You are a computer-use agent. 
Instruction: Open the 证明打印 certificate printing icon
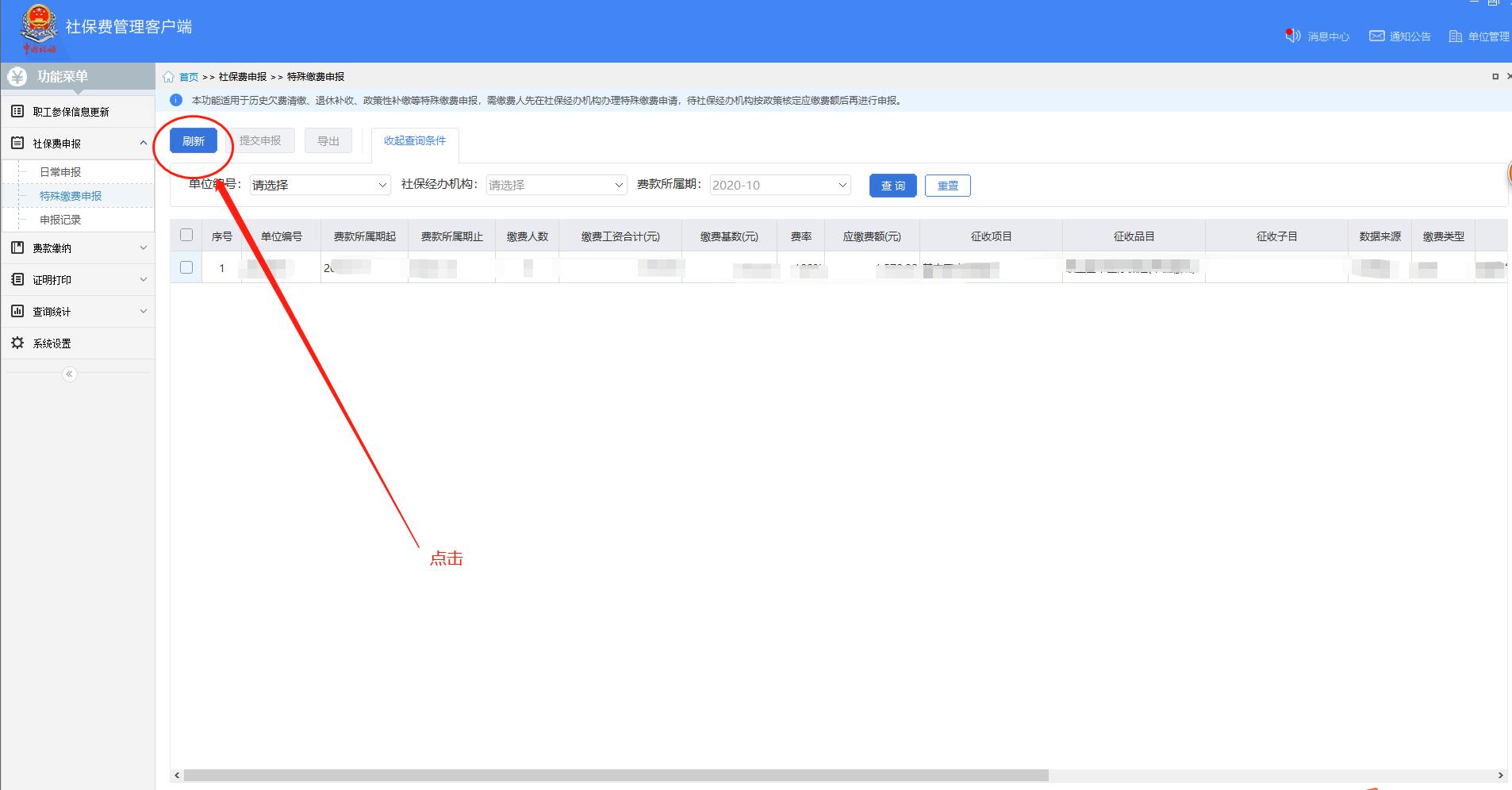point(17,279)
